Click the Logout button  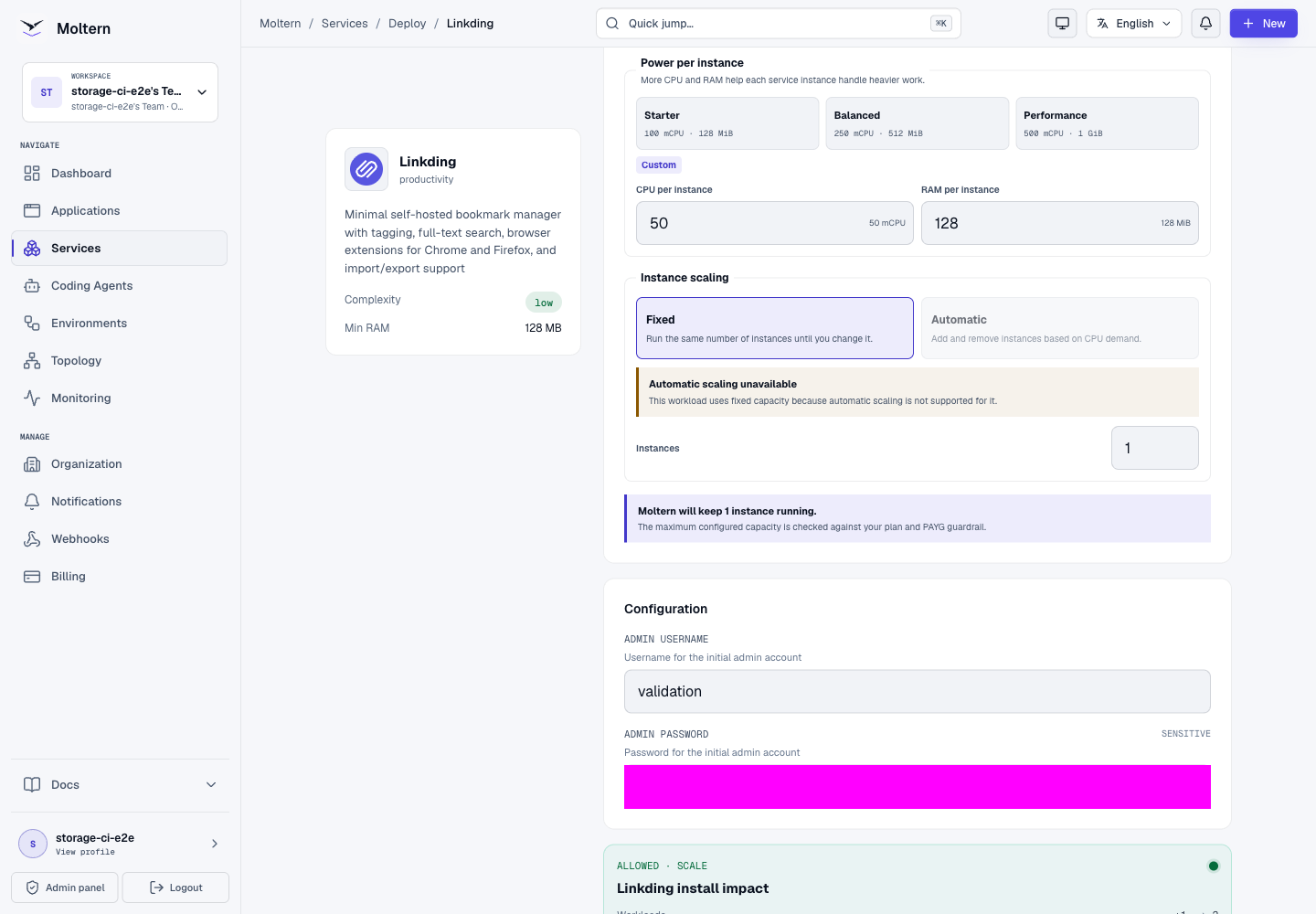[175, 887]
